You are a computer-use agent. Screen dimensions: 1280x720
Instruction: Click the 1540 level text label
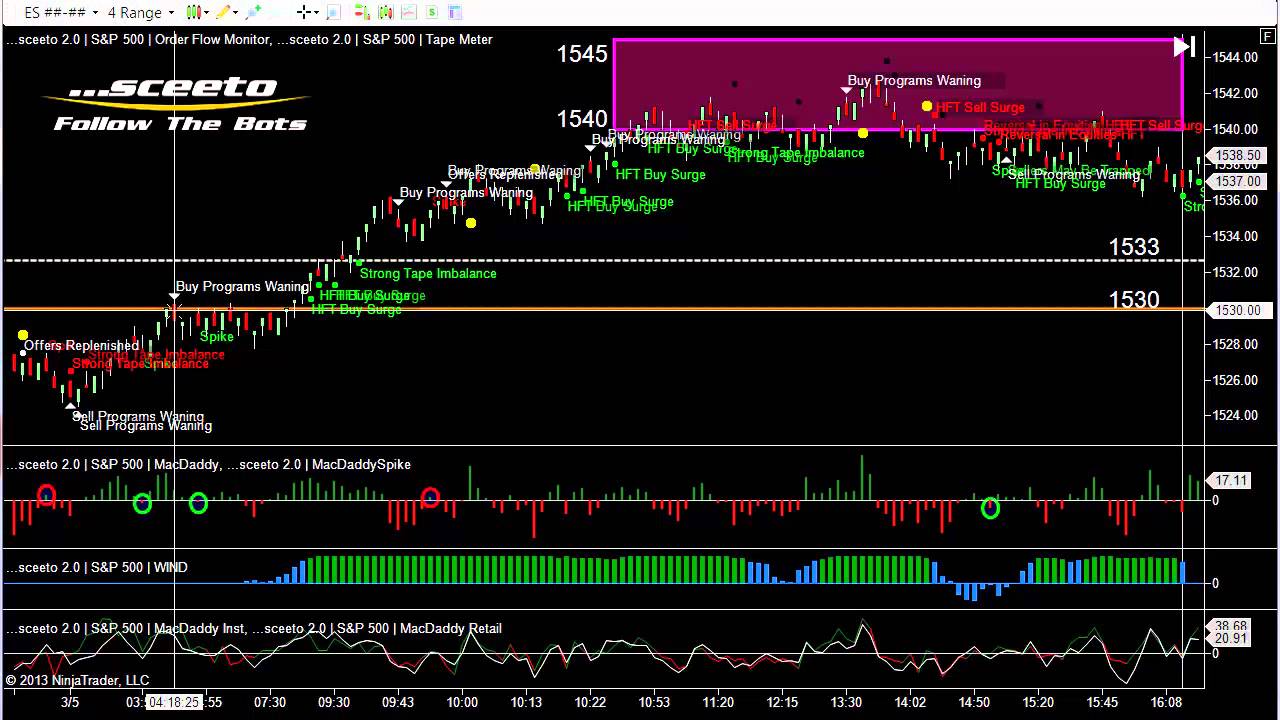click(582, 119)
